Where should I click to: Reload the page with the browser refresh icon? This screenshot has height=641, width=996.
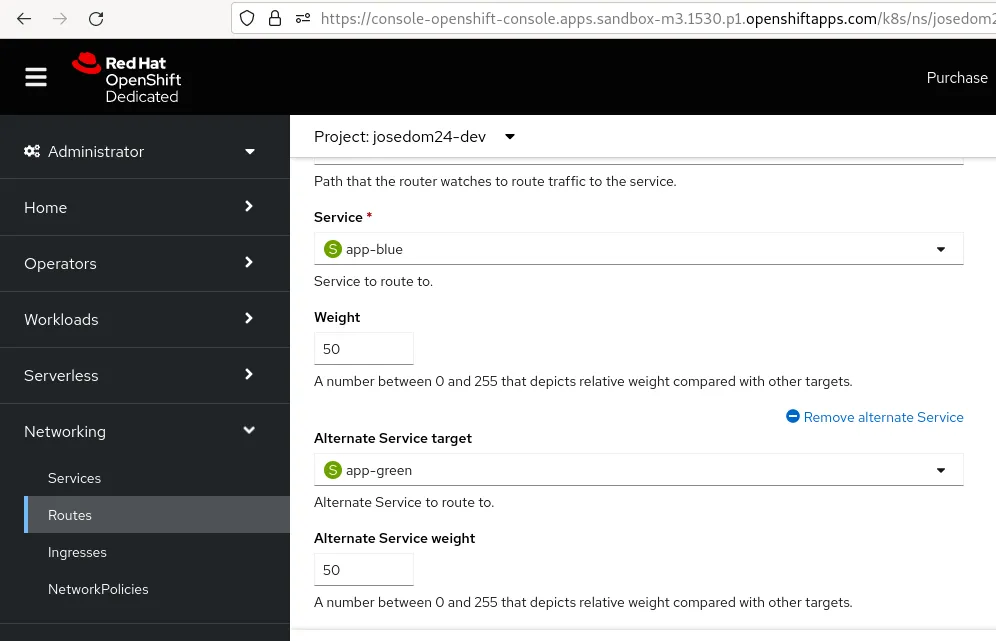click(96, 19)
